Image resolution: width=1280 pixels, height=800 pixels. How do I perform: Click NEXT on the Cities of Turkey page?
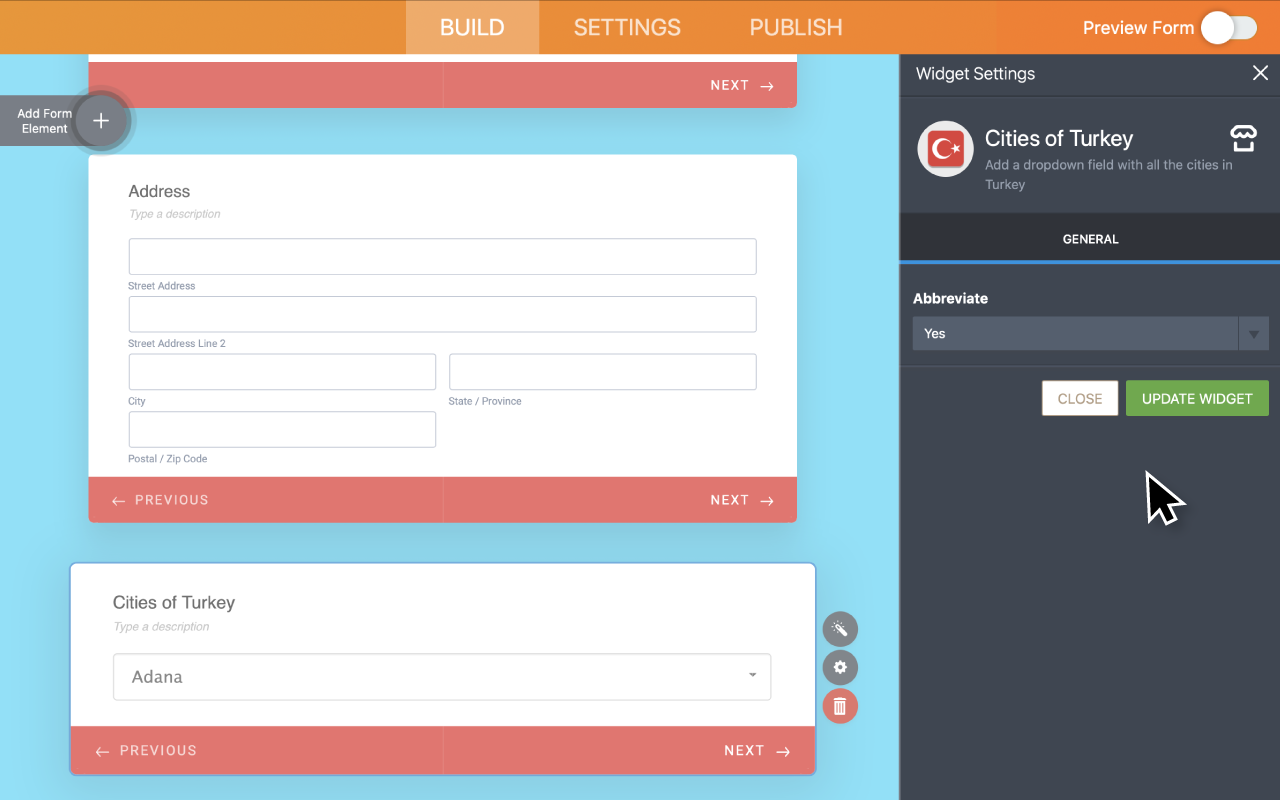pyautogui.click(x=757, y=751)
